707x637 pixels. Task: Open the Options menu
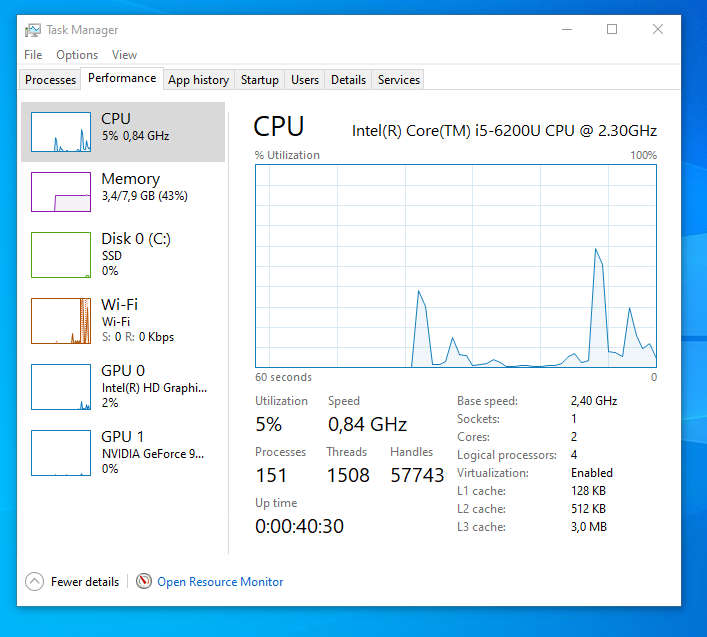pyautogui.click(x=77, y=55)
